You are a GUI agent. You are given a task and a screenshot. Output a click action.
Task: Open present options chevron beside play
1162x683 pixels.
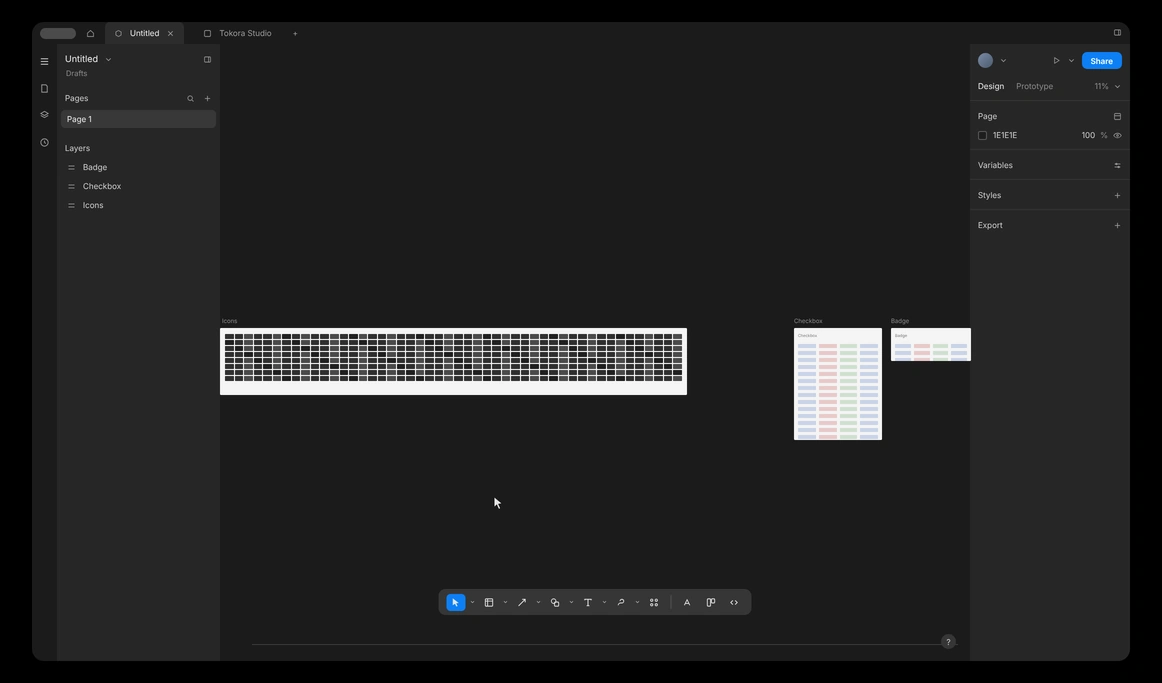coord(1072,61)
